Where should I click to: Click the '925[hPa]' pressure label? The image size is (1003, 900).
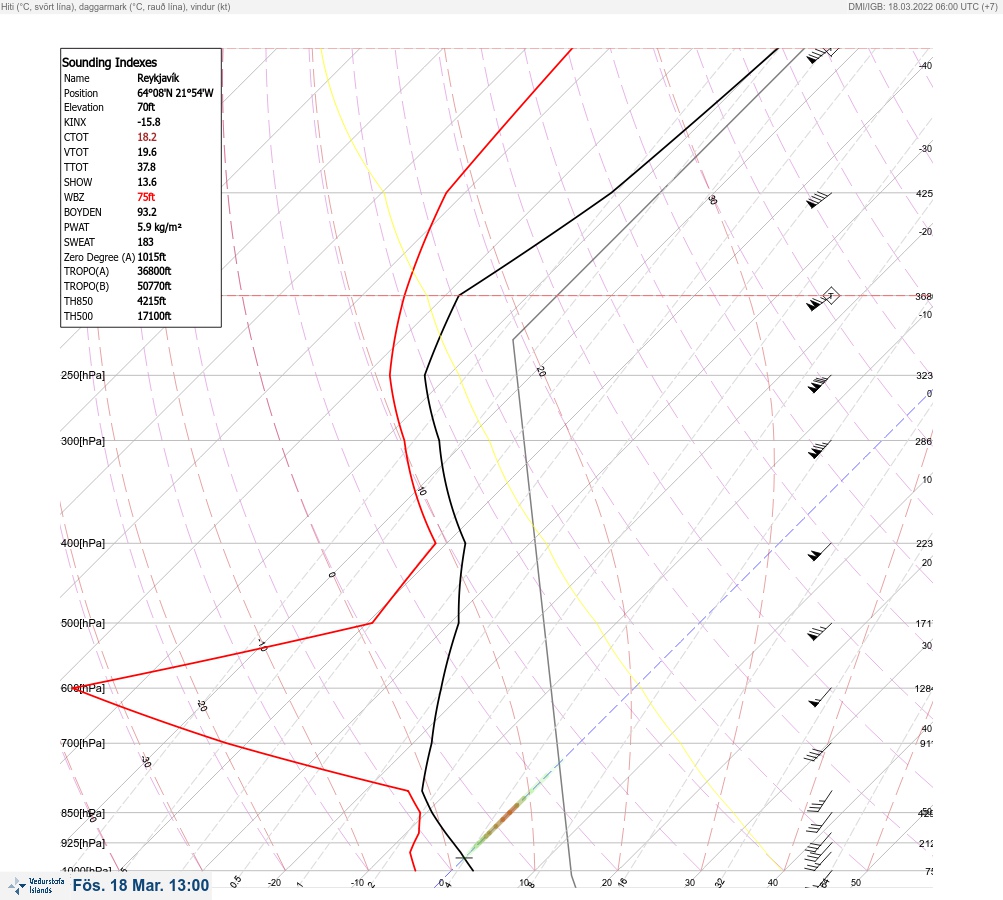click(83, 843)
